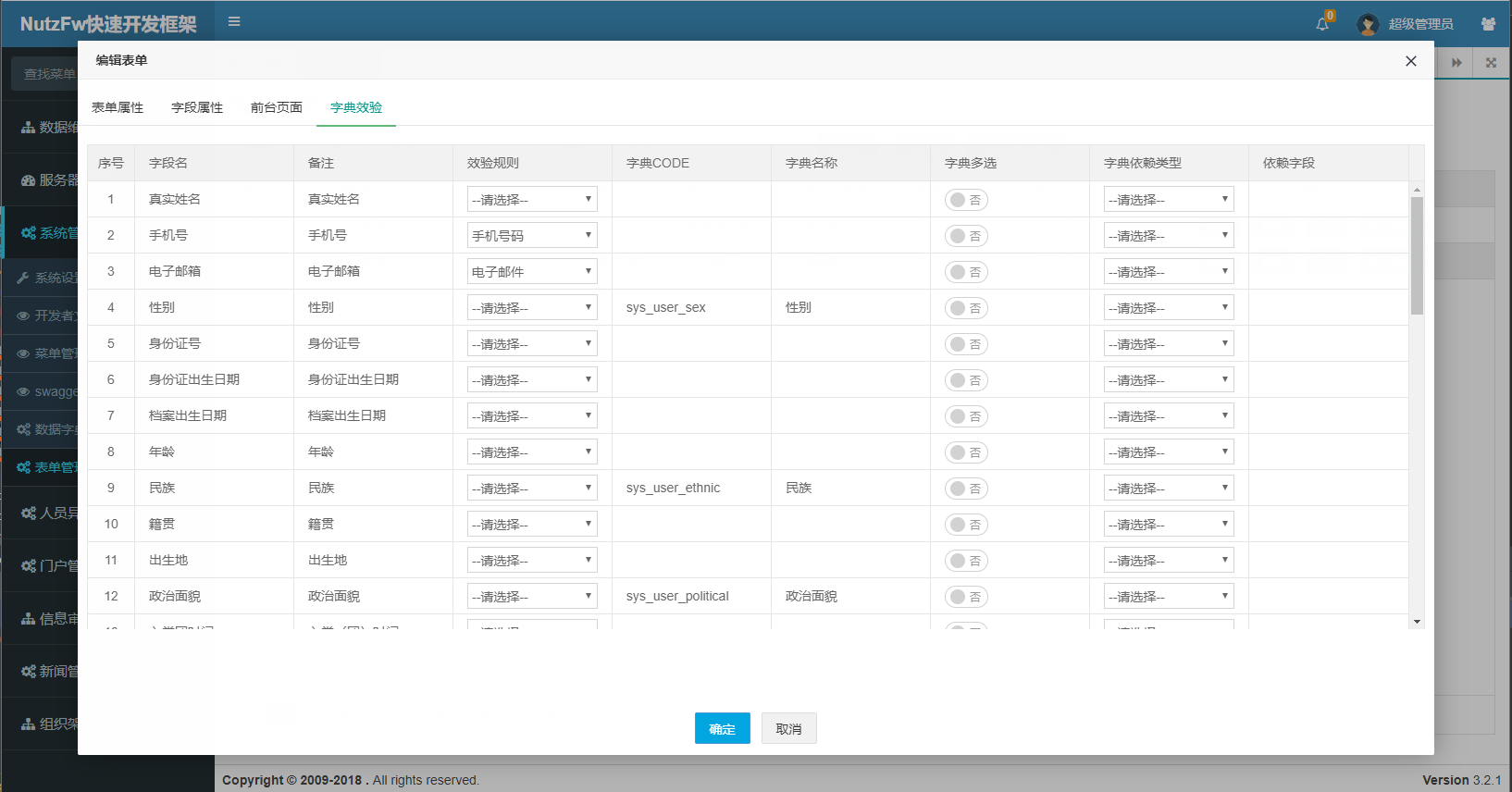Image resolution: width=1512 pixels, height=792 pixels.
Task: Click the 确定 confirm button
Action: click(723, 728)
